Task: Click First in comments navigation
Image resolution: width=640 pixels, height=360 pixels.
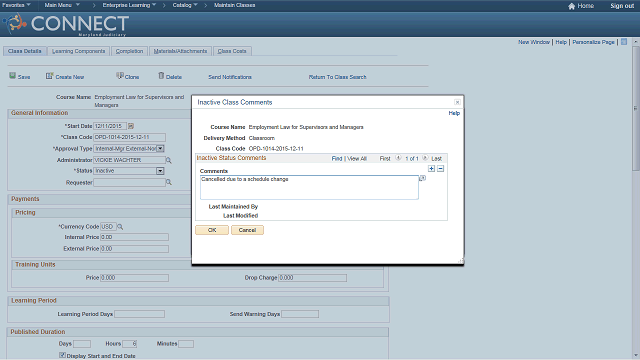Action: click(x=385, y=158)
